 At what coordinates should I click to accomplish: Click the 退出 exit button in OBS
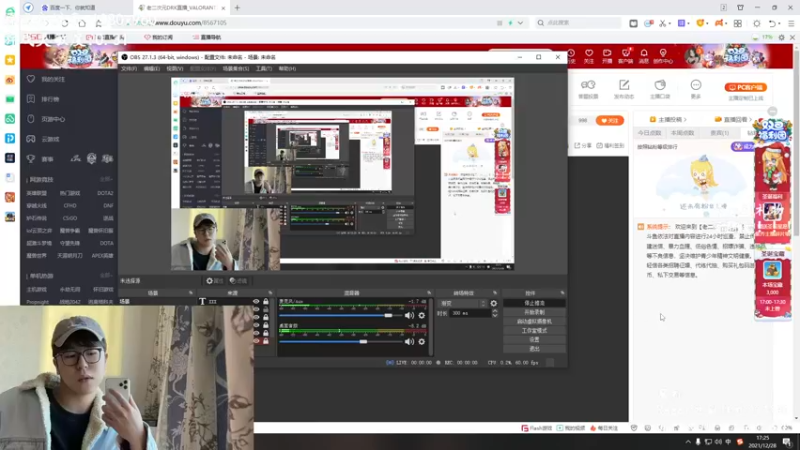coord(534,348)
